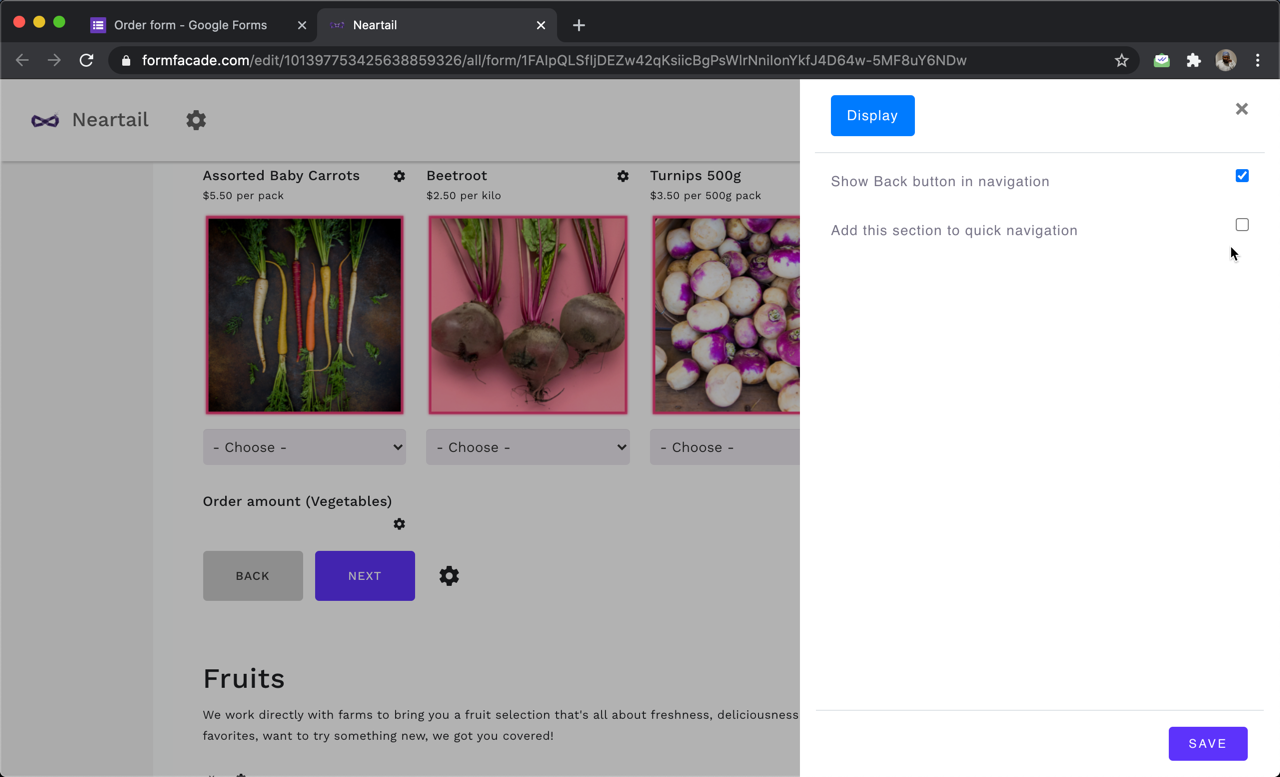Expand Choose dropdown under Assorted Baby Carrots
The width and height of the screenshot is (1280, 777).
coord(304,447)
